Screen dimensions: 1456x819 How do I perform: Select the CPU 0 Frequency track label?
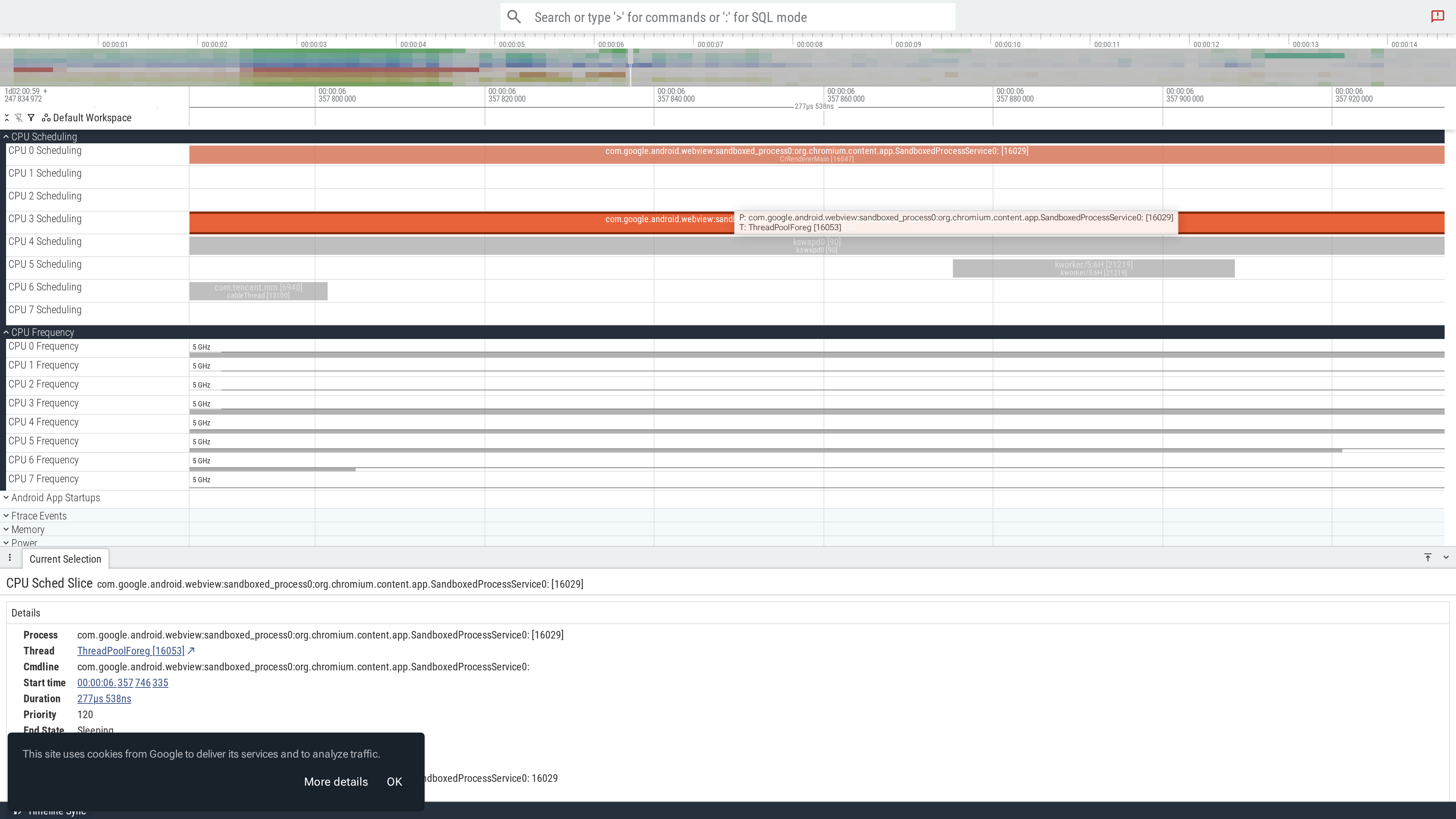click(43, 347)
